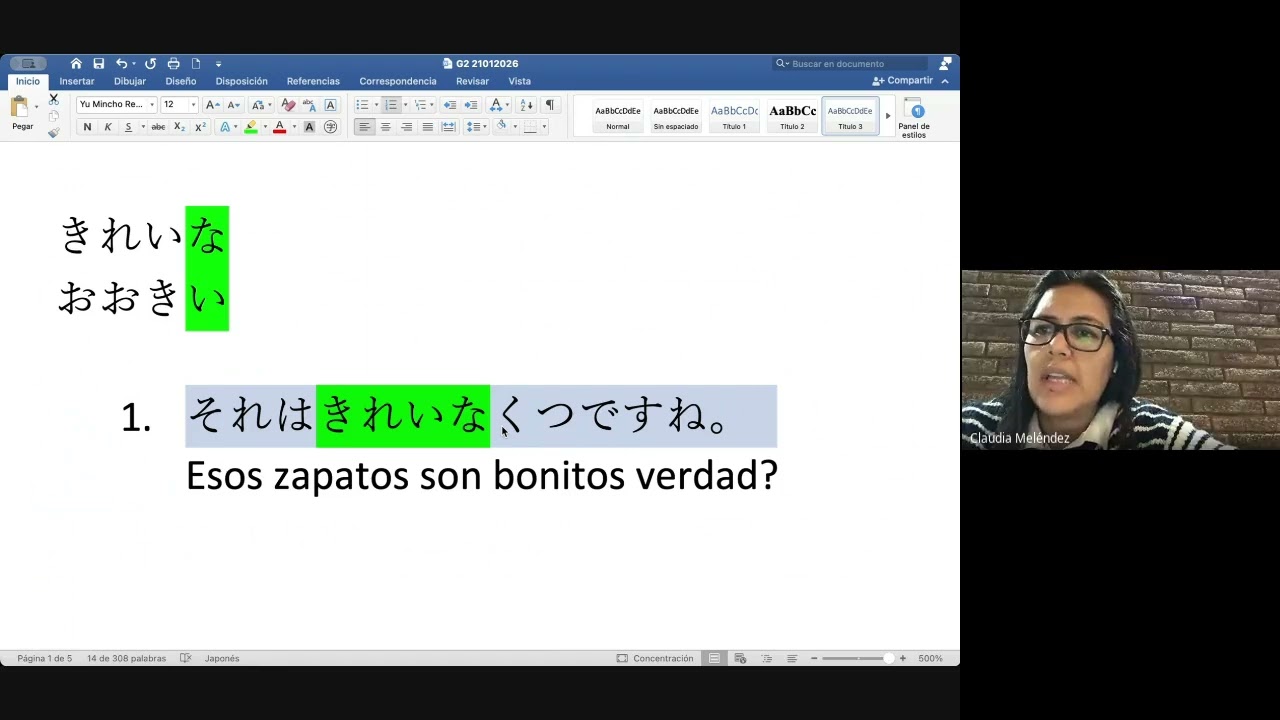The width and height of the screenshot is (1280, 720).
Task: Apply superscript formatting
Action: click(x=200, y=127)
